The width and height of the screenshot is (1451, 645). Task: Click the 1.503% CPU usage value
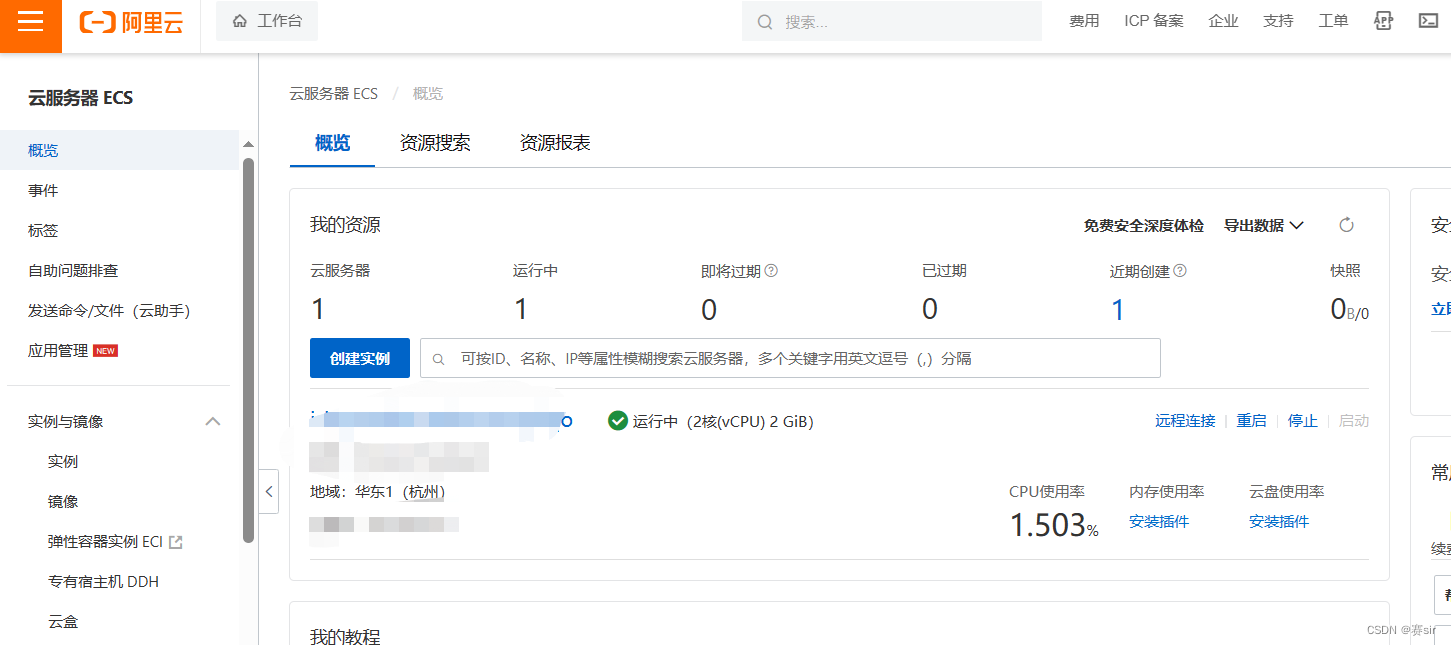[1054, 525]
